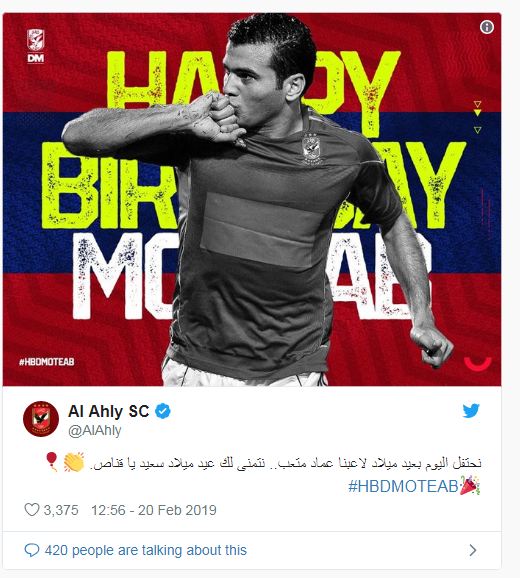
Task: Click the clapping hands emoji
Action: (74, 463)
